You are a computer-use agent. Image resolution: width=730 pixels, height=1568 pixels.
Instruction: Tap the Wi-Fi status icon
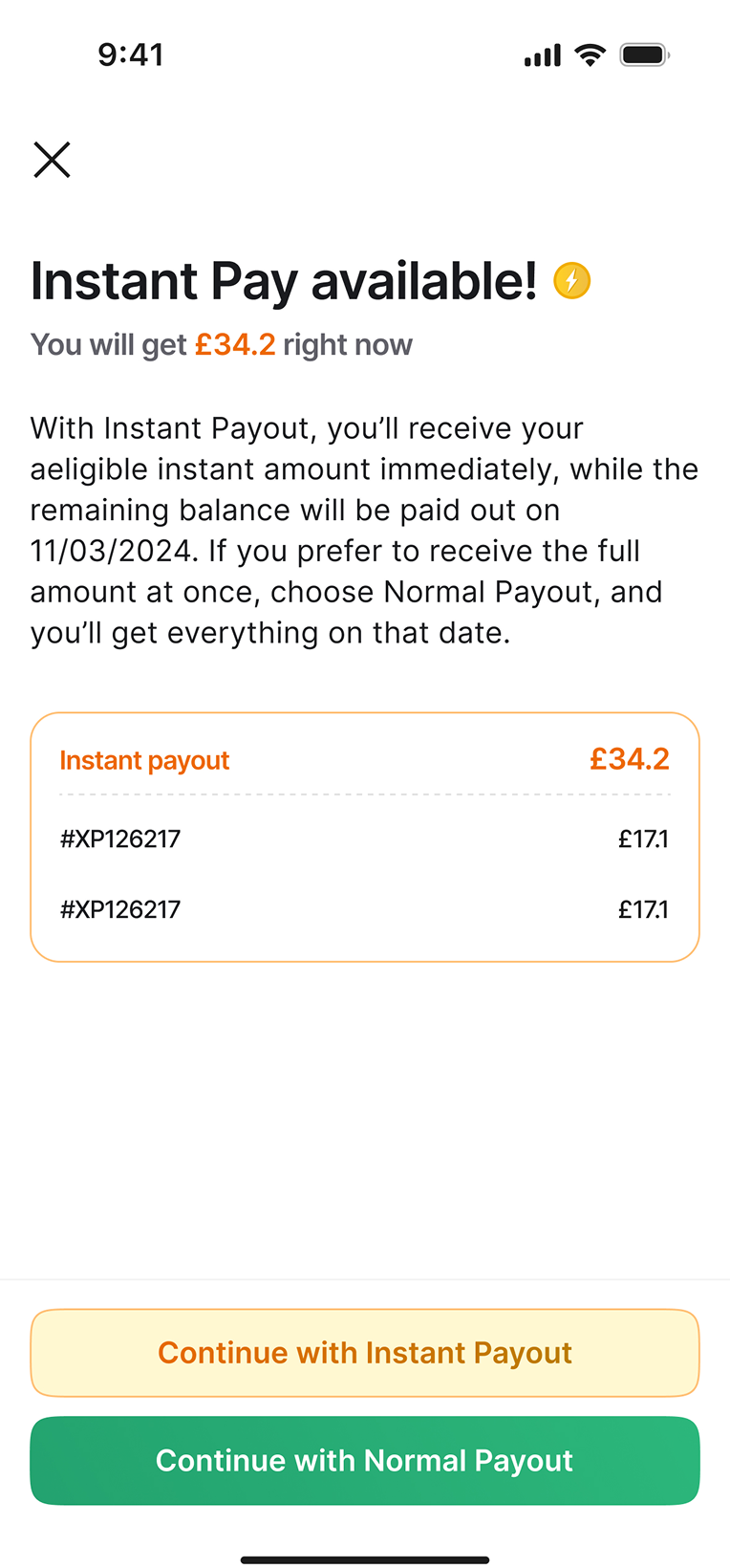coord(590,55)
